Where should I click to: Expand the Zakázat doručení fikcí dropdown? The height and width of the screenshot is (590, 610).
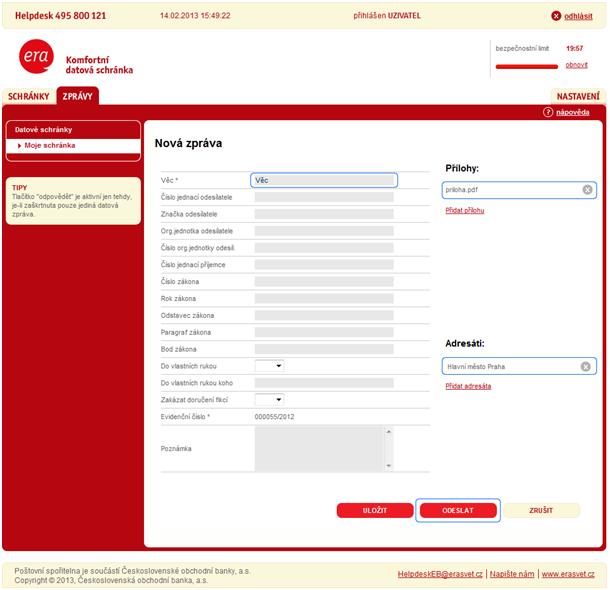pos(269,400)
